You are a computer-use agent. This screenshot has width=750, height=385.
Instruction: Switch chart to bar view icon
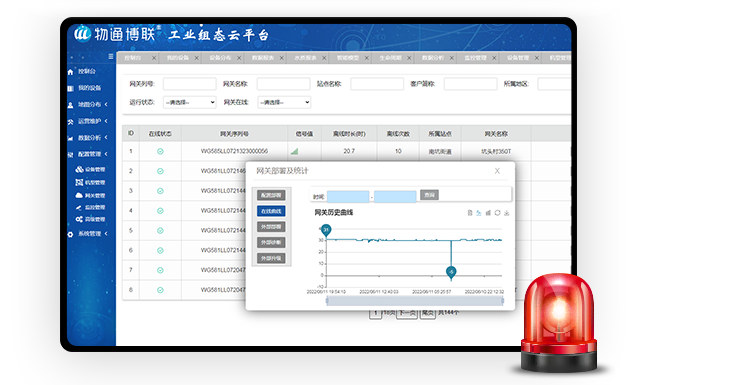(488, 213)
